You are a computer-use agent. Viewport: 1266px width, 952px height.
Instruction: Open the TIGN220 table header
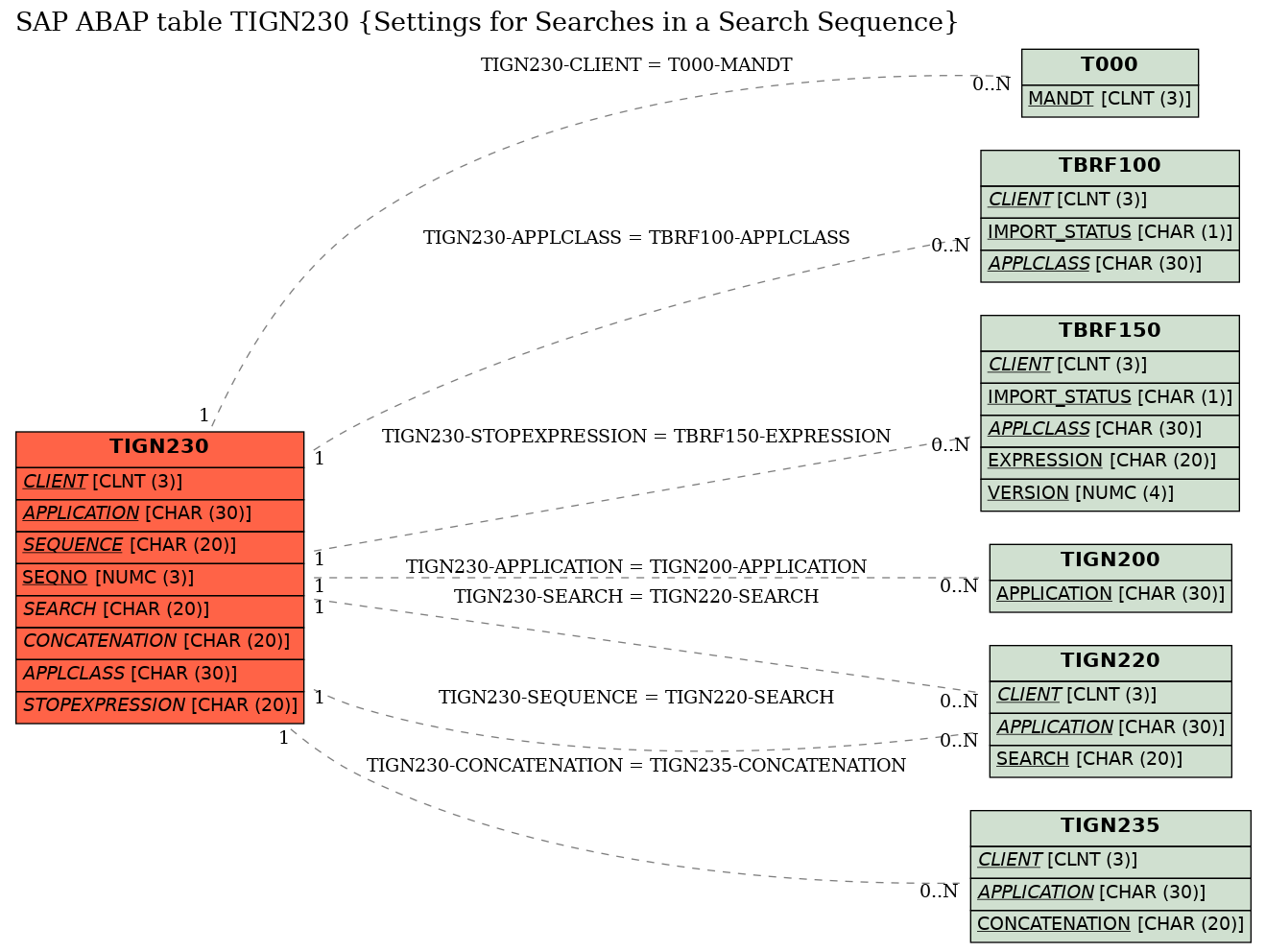click(x=1111, y=662)
